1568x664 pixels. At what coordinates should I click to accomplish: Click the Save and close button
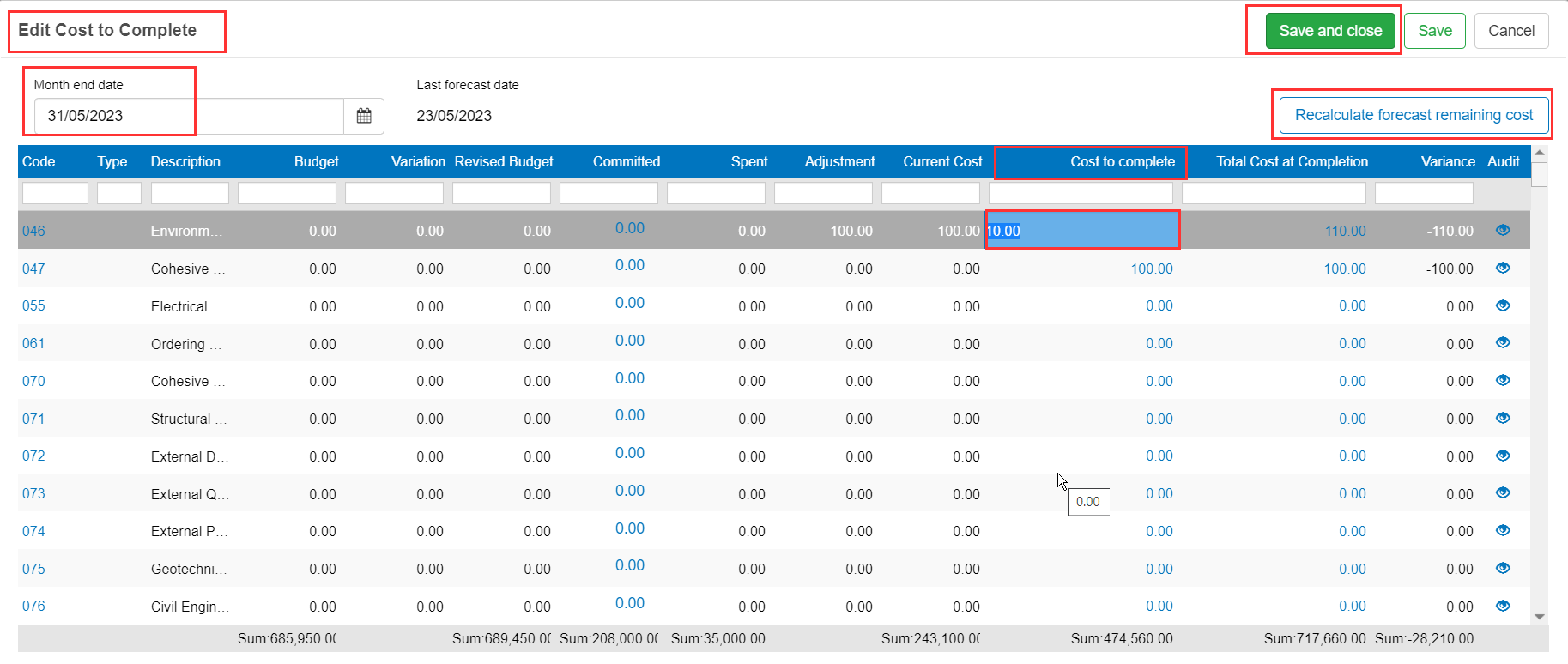coord(1330,31)
